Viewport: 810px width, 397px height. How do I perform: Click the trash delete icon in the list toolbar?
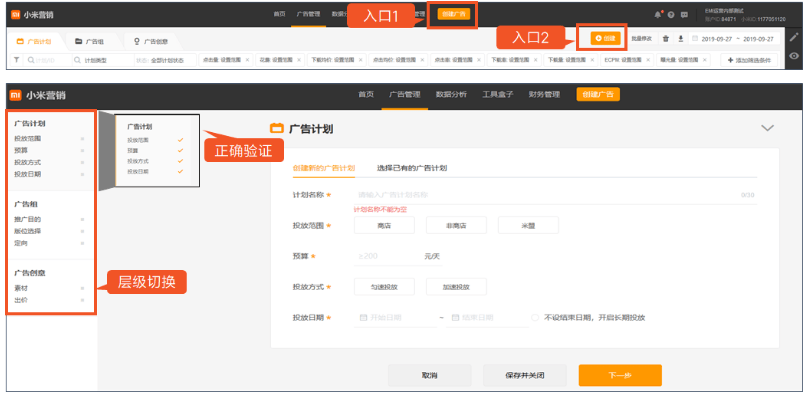click(666, 39)
